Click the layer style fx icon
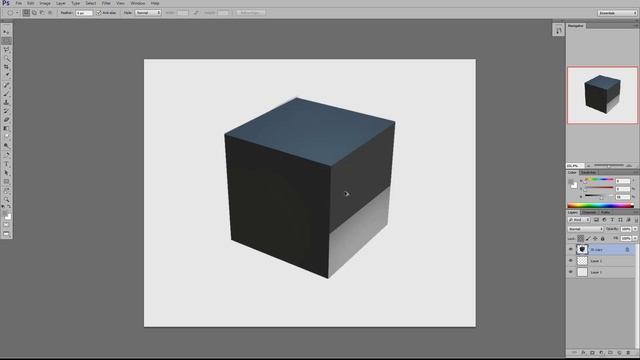The width and height of the screenshot is (640, 360). coord(583,353)
